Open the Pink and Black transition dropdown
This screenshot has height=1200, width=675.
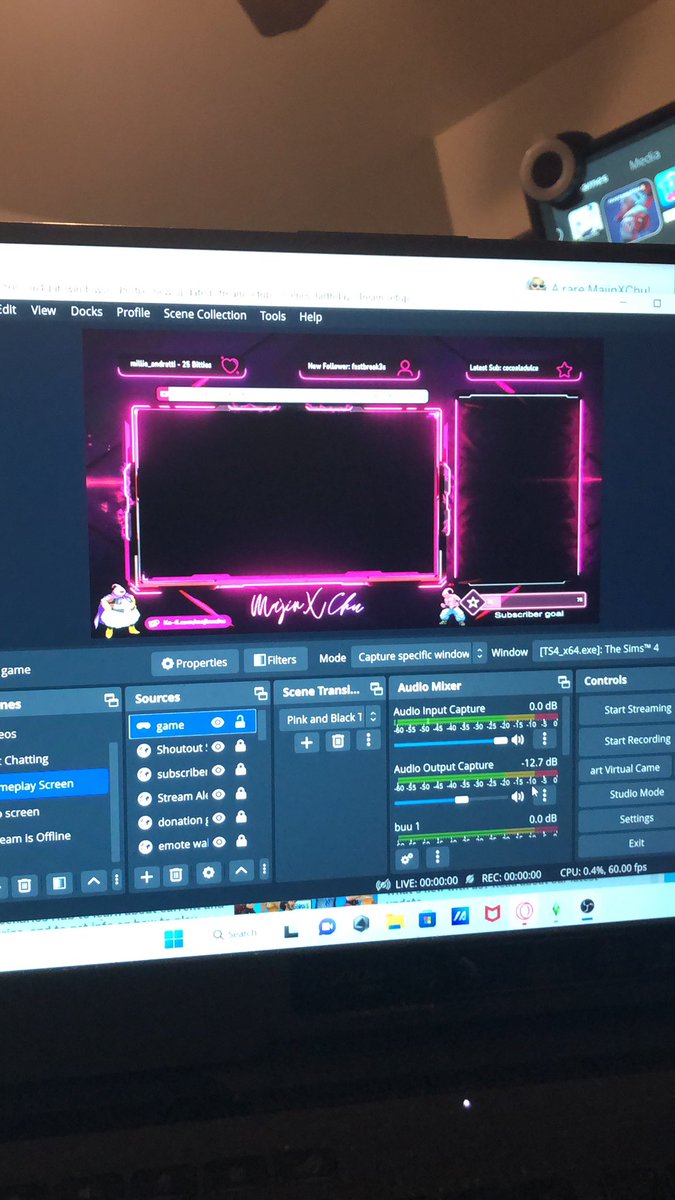click(x=331, y=718)
